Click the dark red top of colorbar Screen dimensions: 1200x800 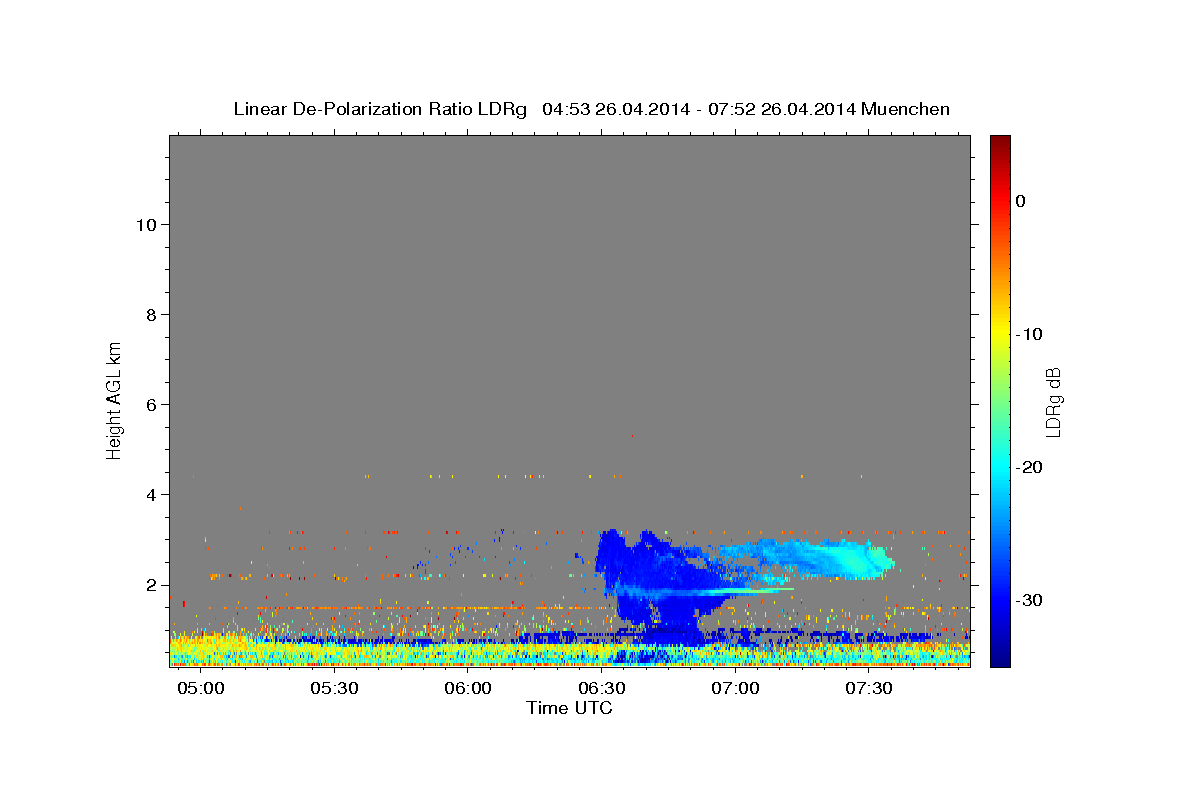1000,142
